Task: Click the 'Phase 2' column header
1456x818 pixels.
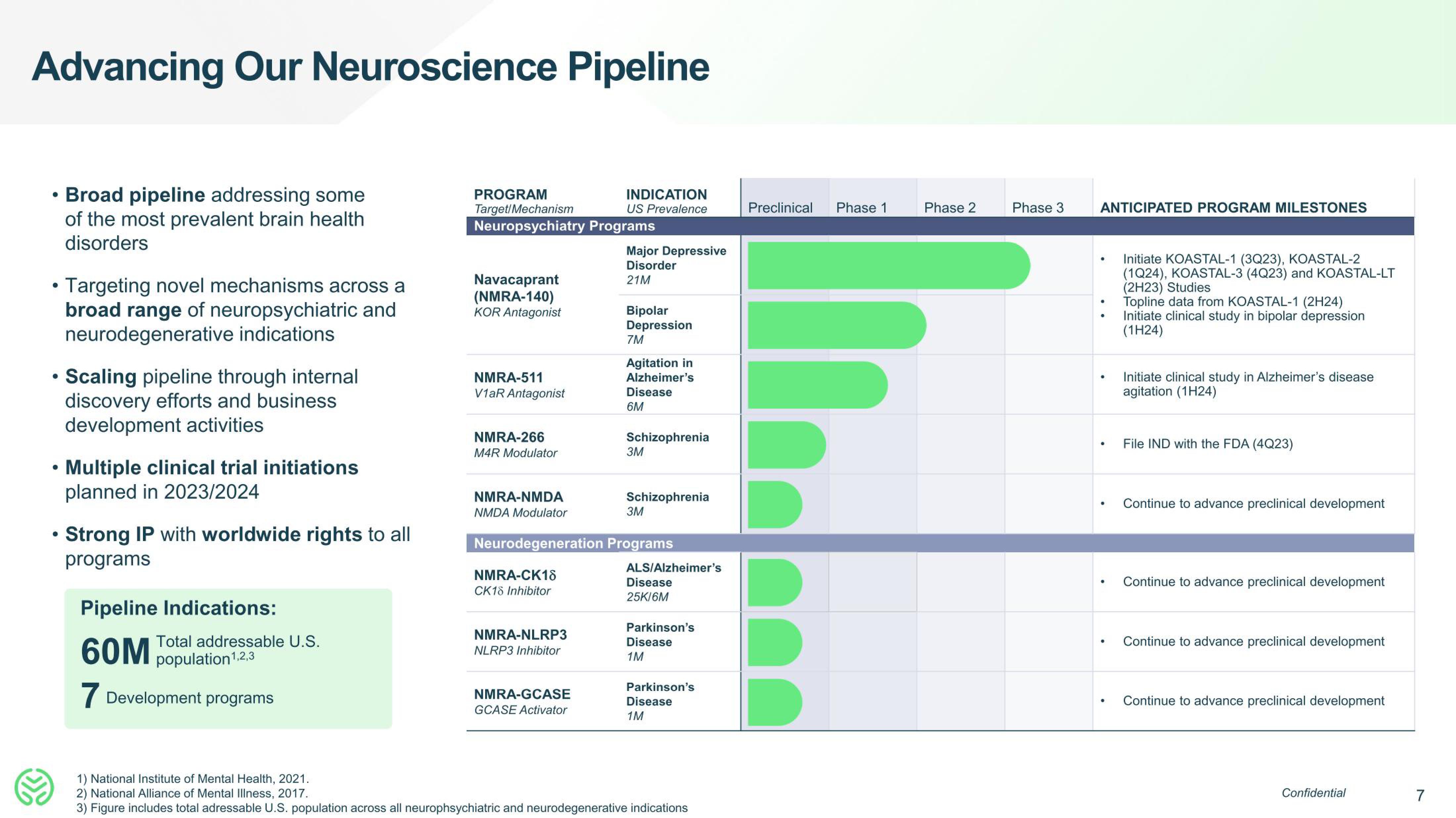Action: [x=950, y=207]
